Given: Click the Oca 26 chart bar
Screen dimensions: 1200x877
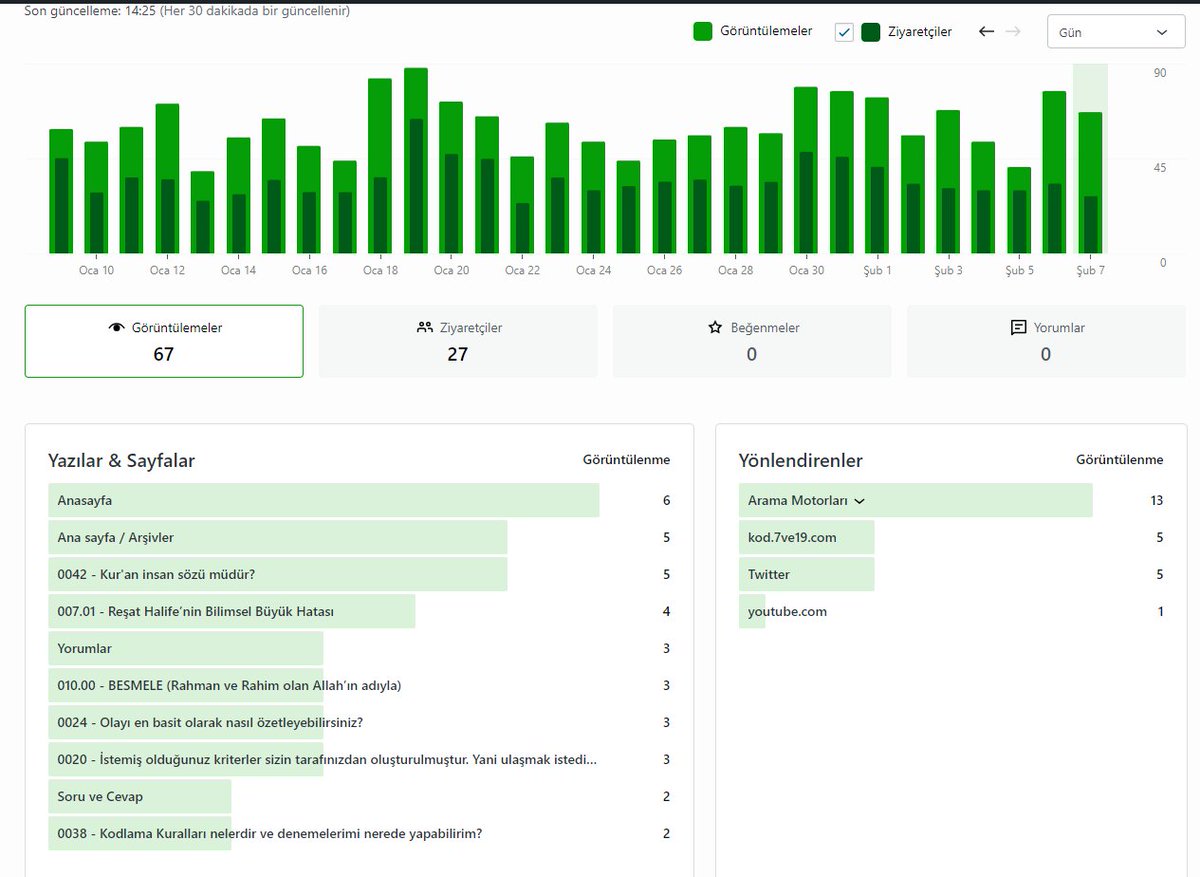Looking at the screenshot, I should (664, 196).
